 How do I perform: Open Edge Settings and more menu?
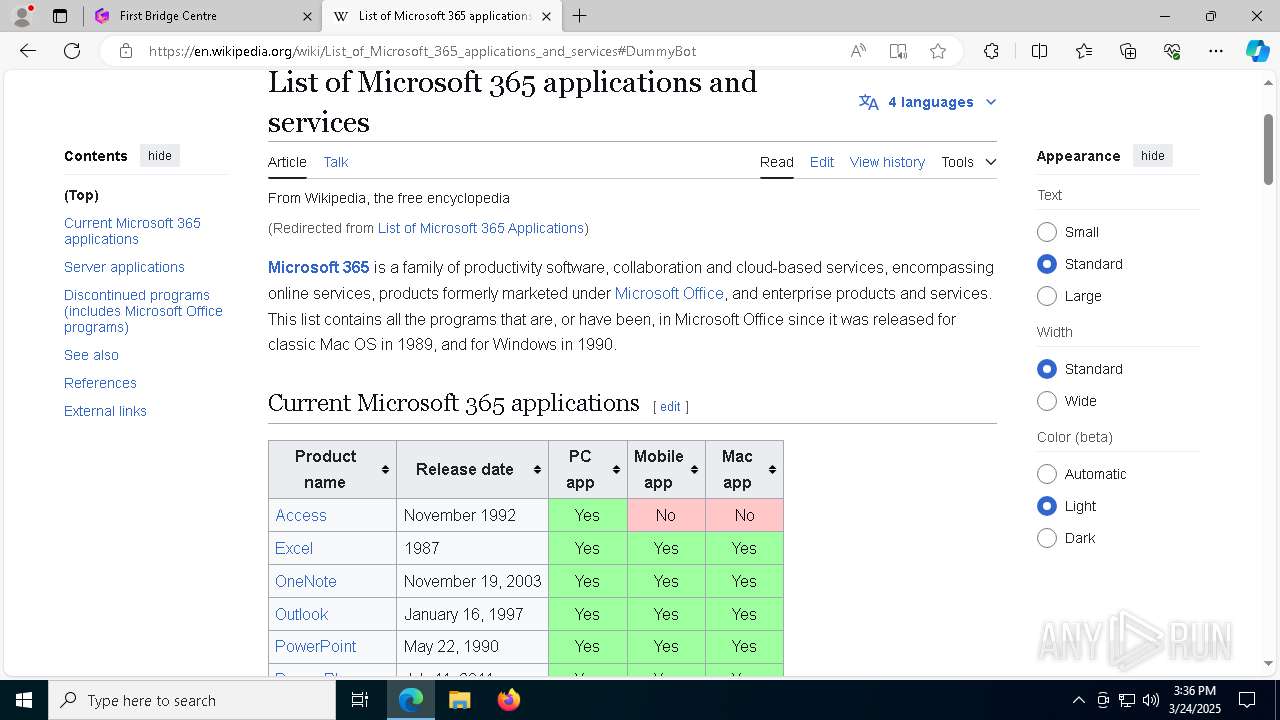1216,51
